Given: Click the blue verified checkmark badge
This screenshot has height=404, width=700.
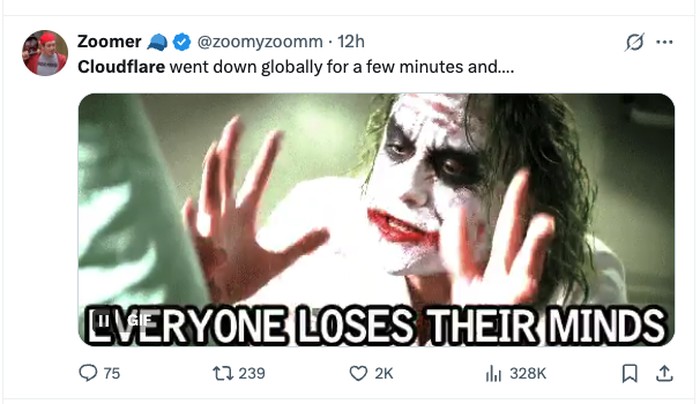Looking at the screenshot, I should tap(182, 42).
